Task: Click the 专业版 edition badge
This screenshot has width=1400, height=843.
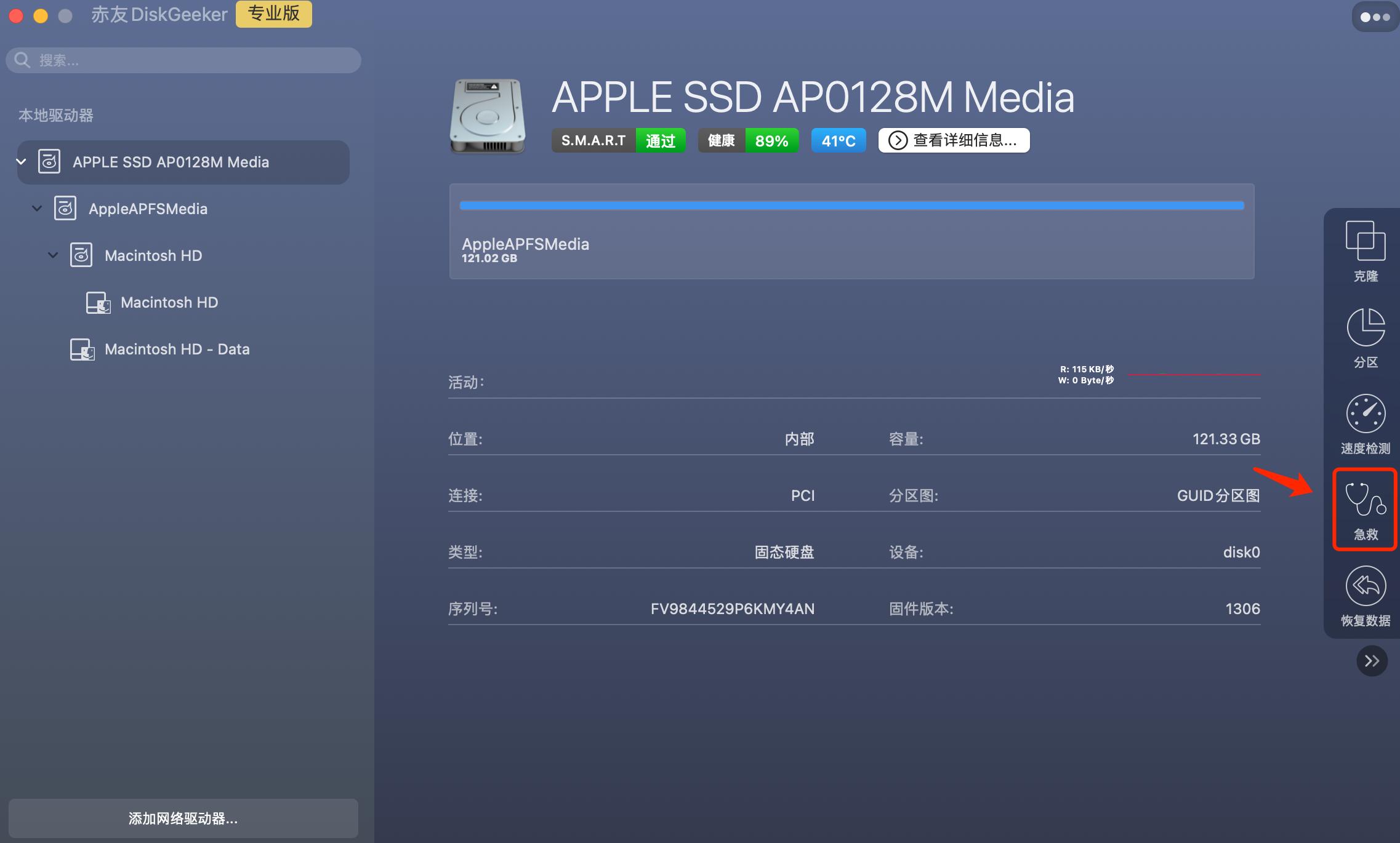Action: pos(274,14)
